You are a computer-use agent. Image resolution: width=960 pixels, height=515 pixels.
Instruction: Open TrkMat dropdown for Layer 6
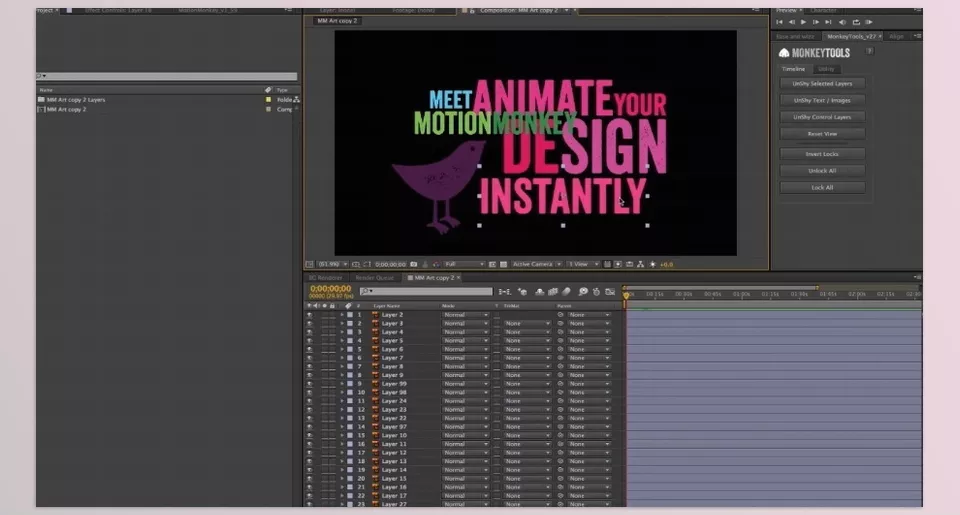[x=527, y=349]
